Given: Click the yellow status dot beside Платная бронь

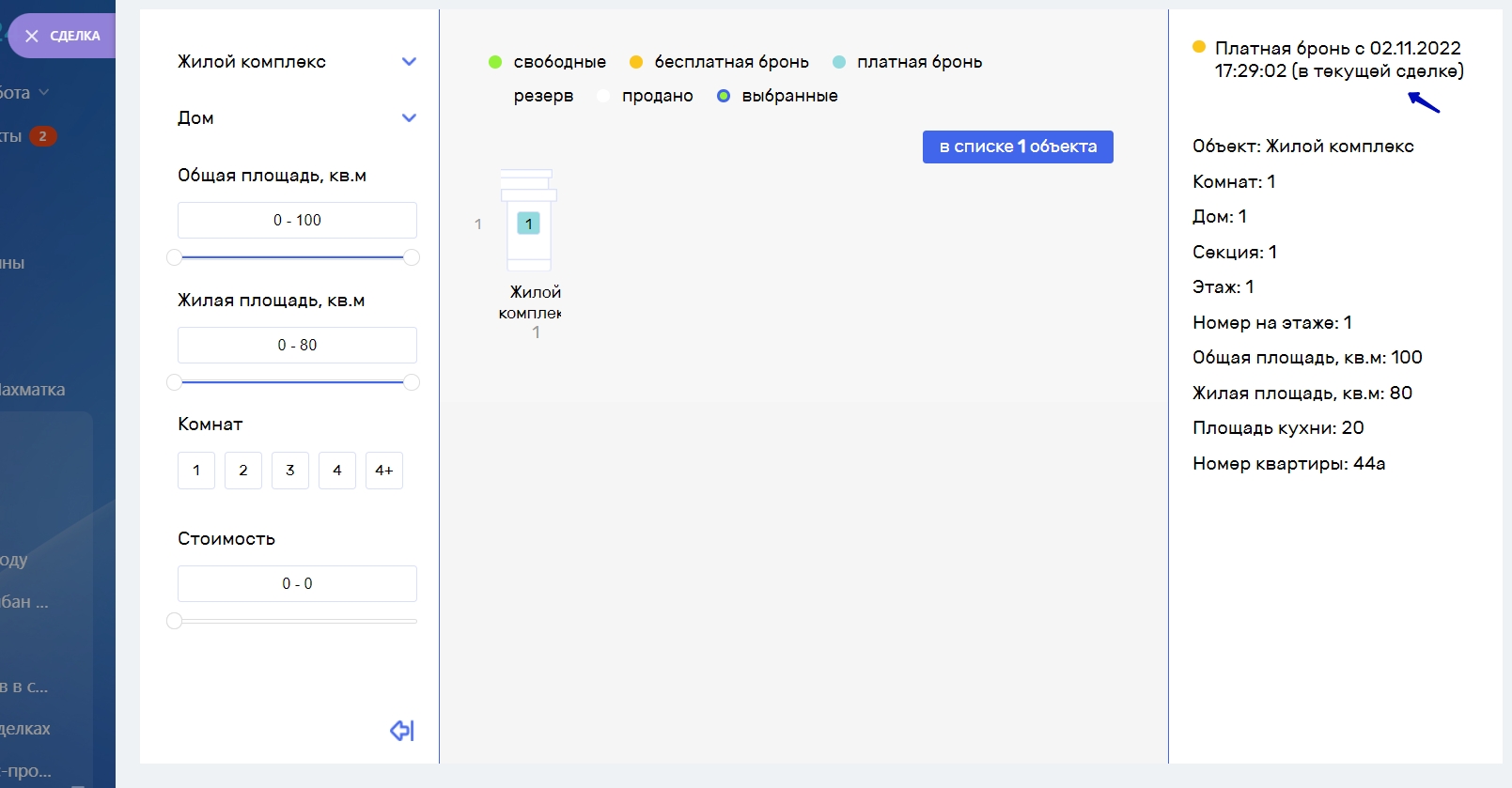Looking at the screenshot, I should tap(1199, 47).
